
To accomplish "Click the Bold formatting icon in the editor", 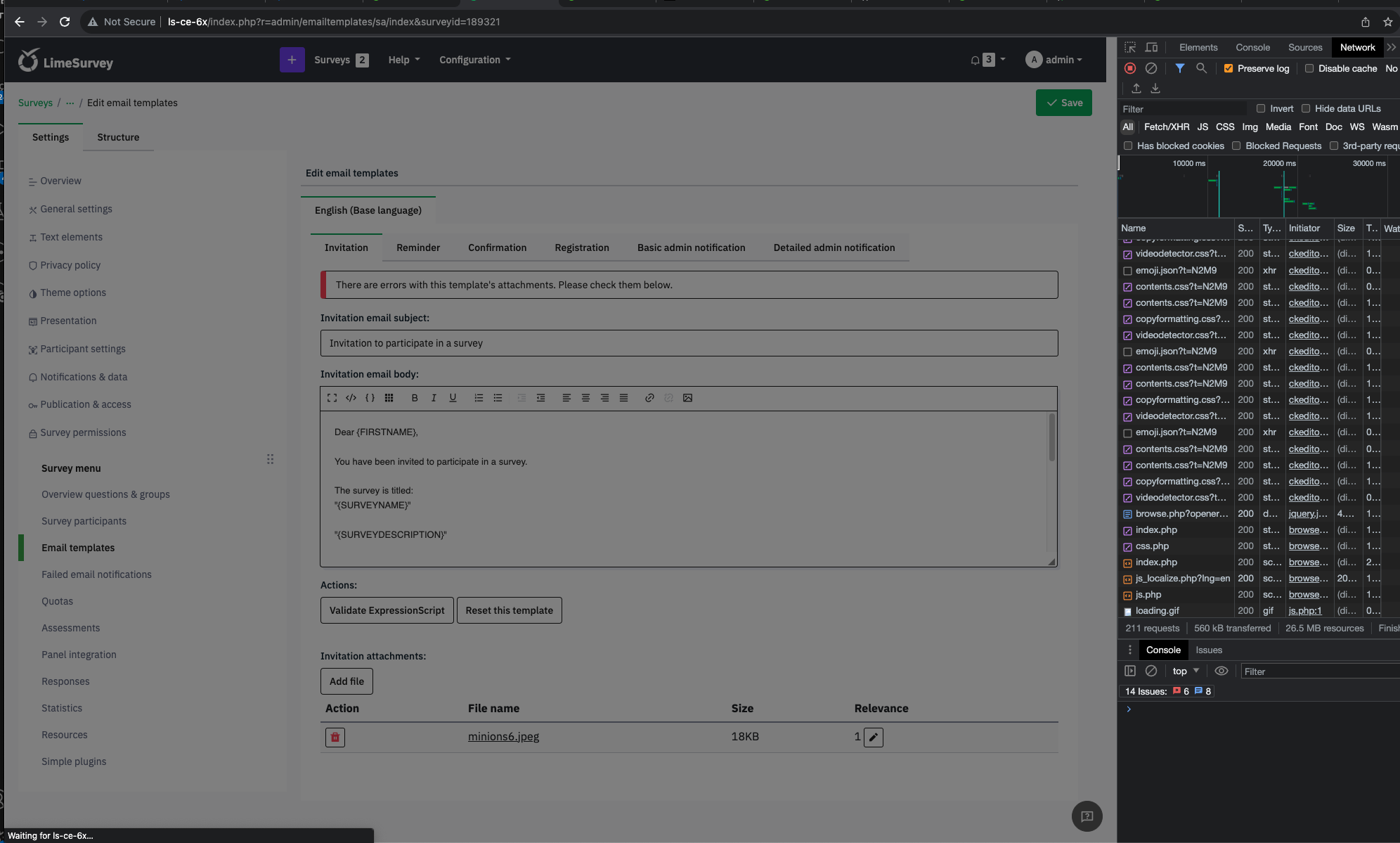I will (415, 398).
